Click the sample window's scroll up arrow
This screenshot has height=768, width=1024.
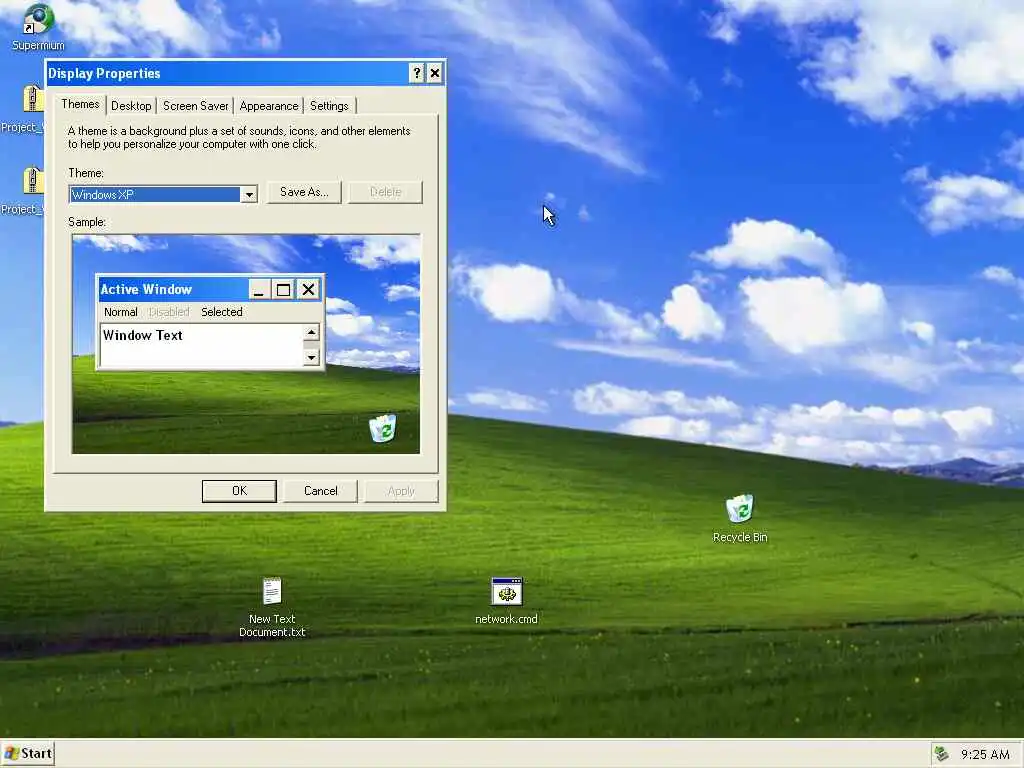[312, 332]
